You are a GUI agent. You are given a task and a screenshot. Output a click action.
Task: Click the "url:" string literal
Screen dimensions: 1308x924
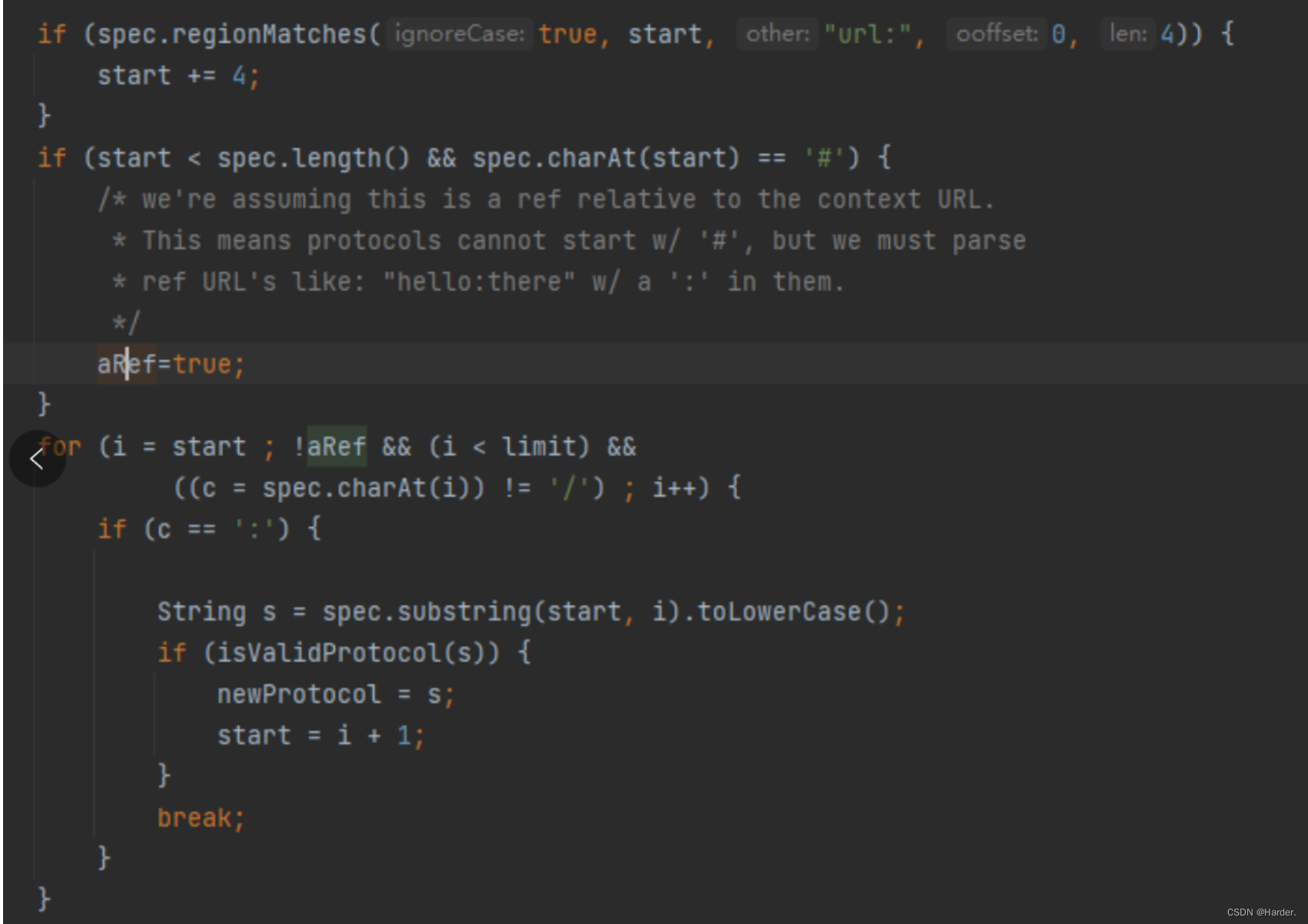[867, 35]
